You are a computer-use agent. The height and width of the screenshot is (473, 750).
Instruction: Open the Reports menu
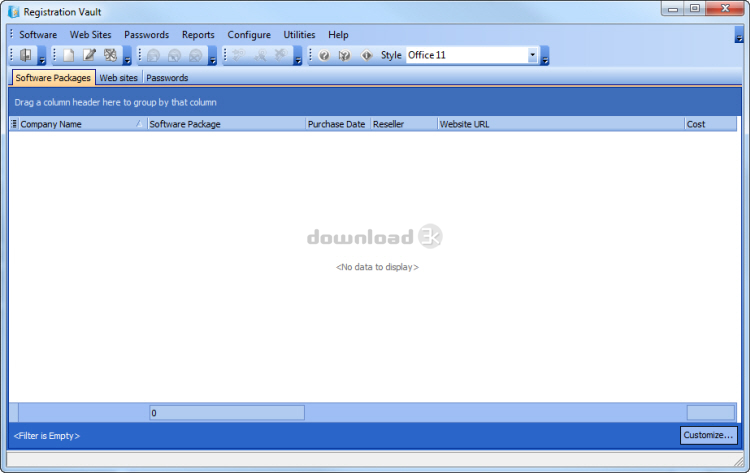(198, 34)
